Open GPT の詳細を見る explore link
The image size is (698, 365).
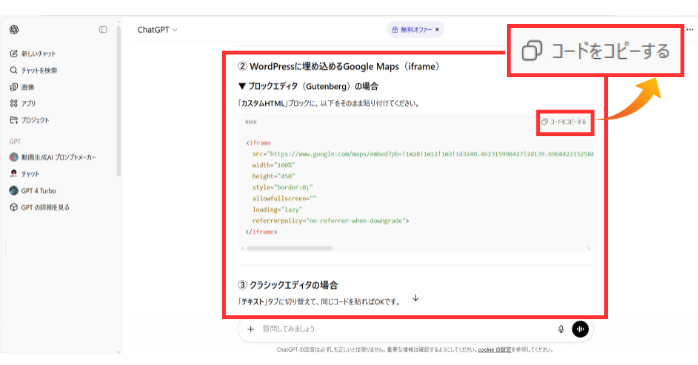[40, 207]
